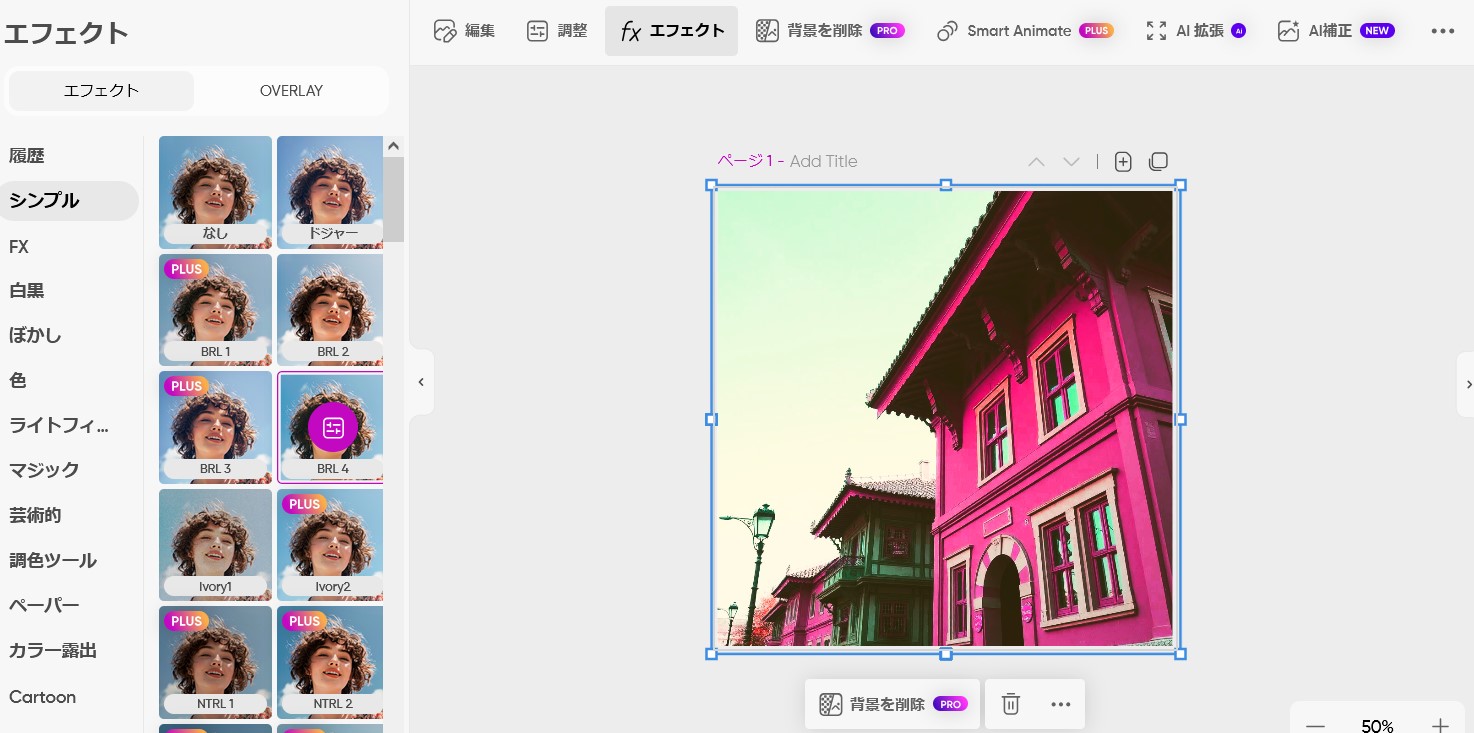Open 背景を削除 in top toolbar
Viewport: 1474px width, 733px height.
(829, 31)
